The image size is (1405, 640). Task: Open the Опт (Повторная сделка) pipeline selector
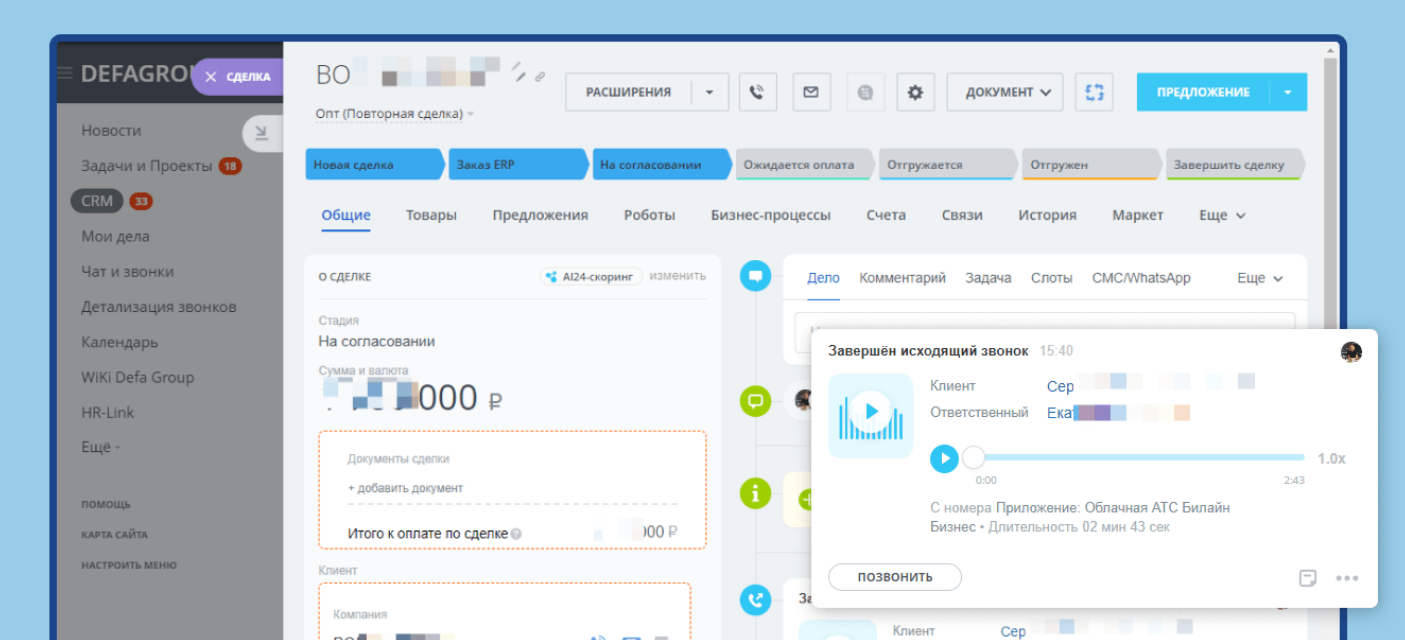(394, 114)
